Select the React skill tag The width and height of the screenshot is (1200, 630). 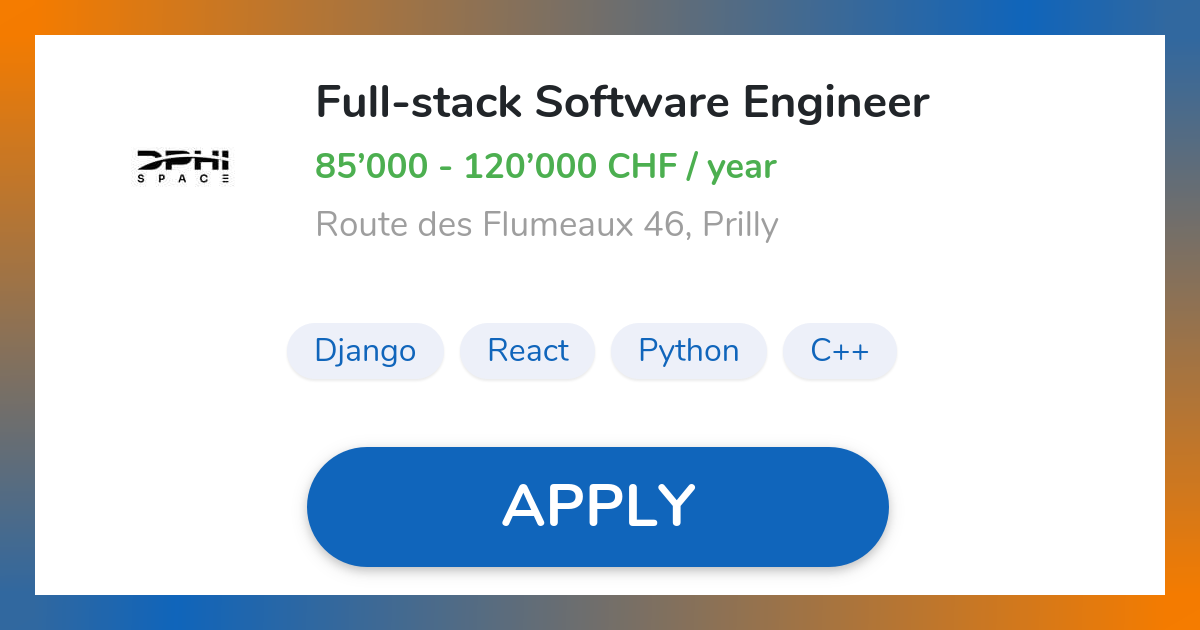click(x=527, y=351)
